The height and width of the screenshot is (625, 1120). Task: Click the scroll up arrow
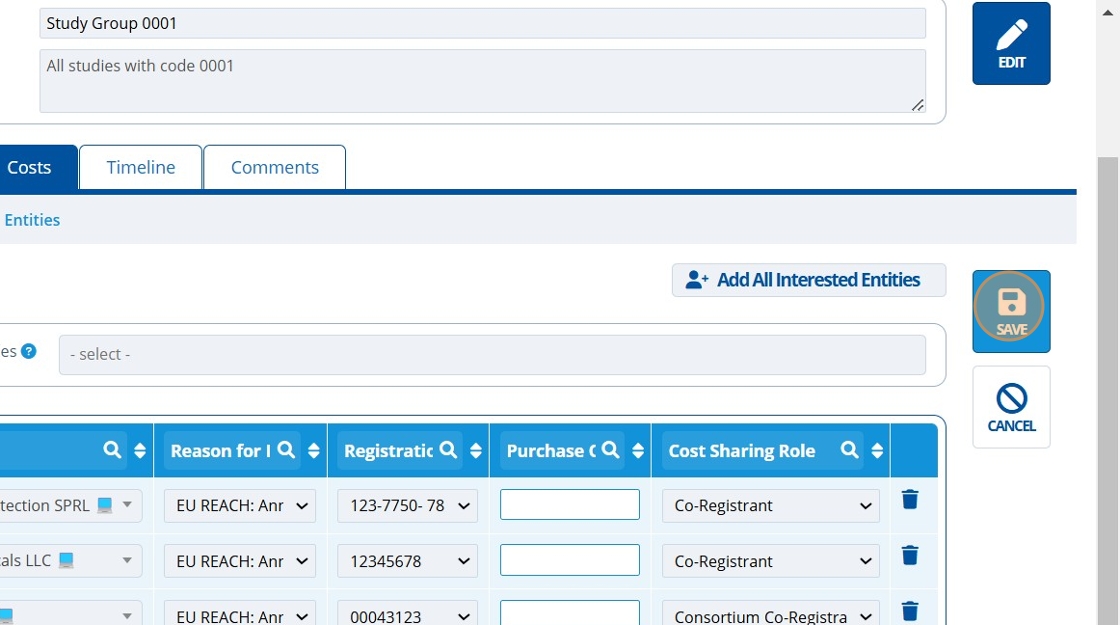1108,12
